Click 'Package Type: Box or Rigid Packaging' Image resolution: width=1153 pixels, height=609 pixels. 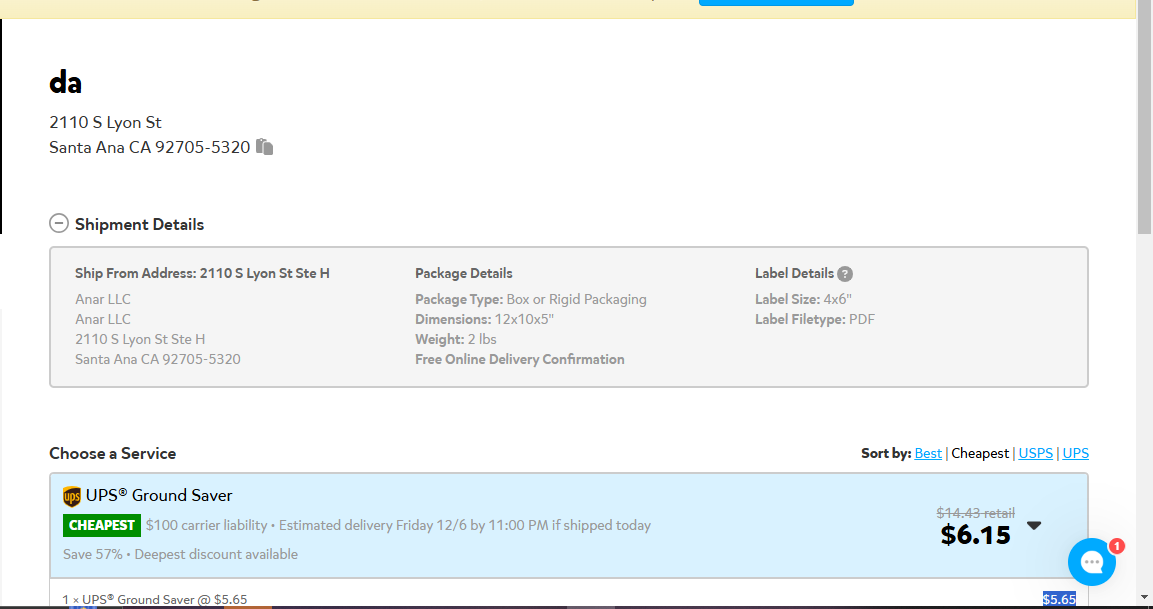click(531, 299)
